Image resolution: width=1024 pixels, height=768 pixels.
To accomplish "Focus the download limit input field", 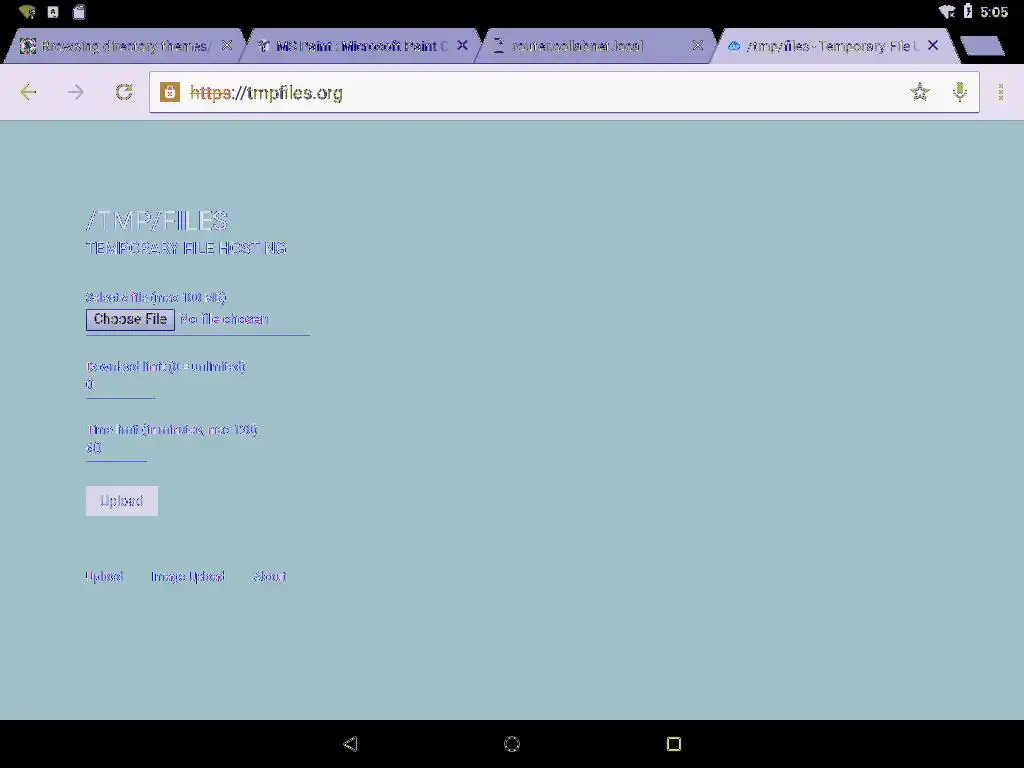I will [x=120, y=385].
